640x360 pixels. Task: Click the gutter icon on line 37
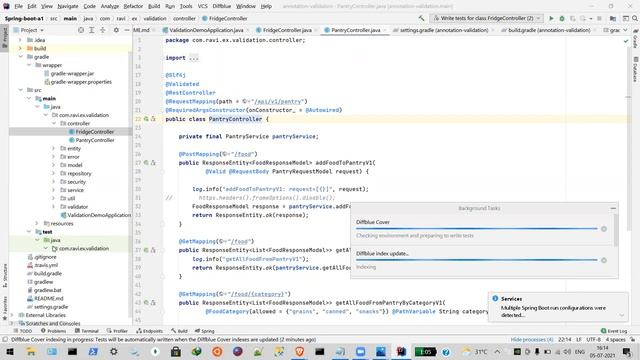146,250
